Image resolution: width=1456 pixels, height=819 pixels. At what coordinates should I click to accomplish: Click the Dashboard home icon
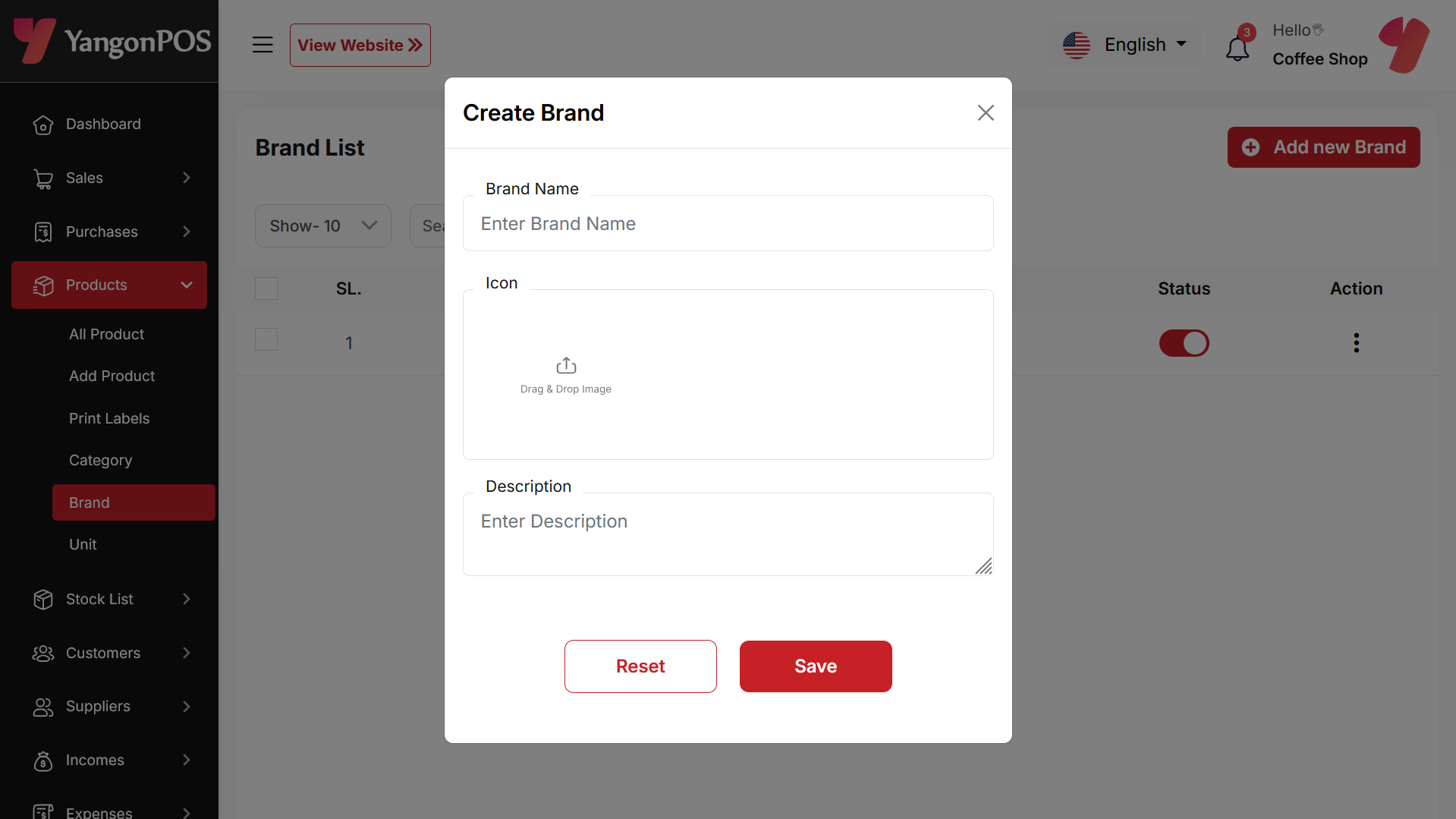point(43,124)
